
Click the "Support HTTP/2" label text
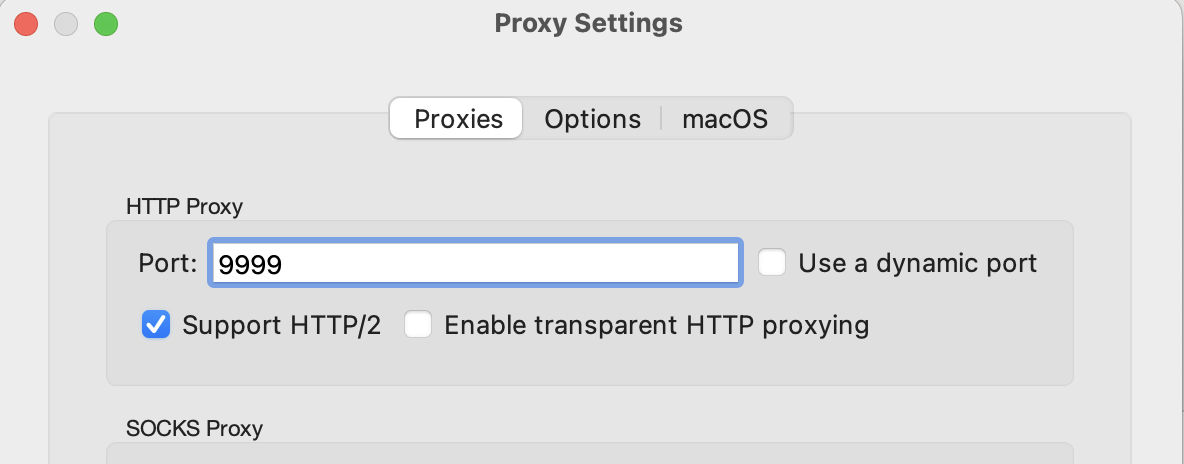point(281,325)
